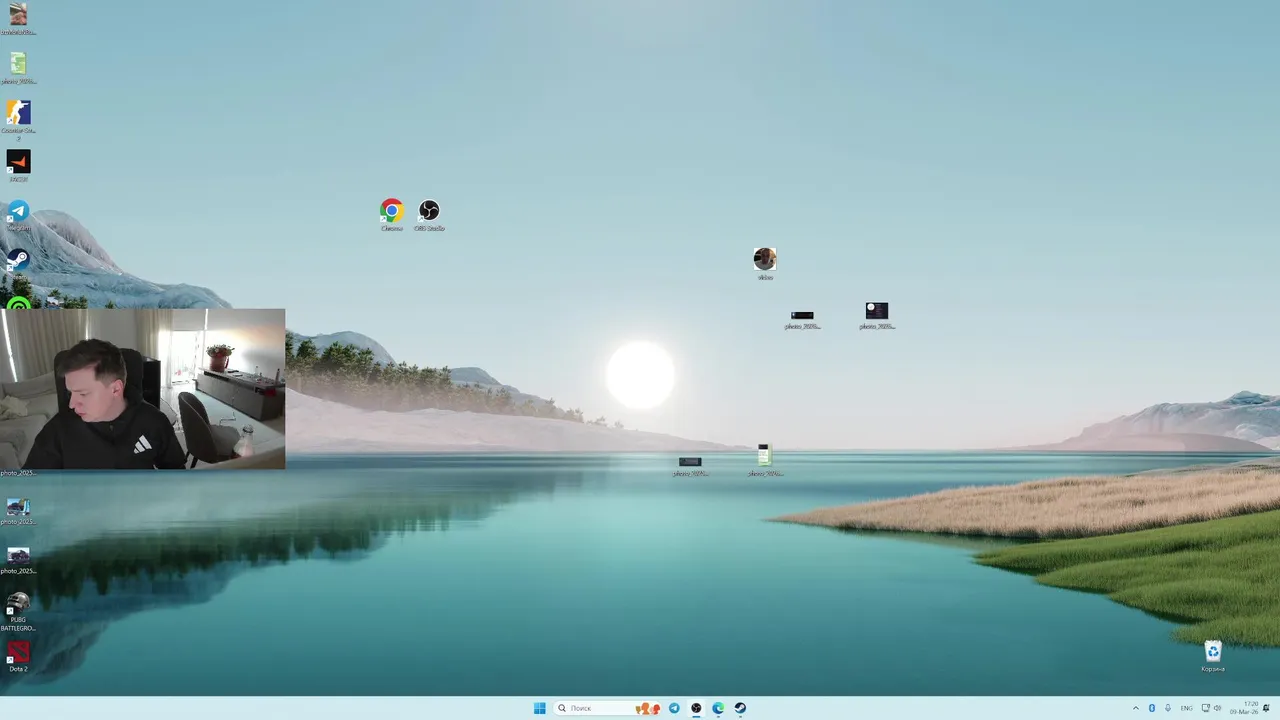Image resolution: width=1280 pixels, height=720 pixels.
Task: Select the OBS Studio desktop shortcut
Action: click(429, 214)
